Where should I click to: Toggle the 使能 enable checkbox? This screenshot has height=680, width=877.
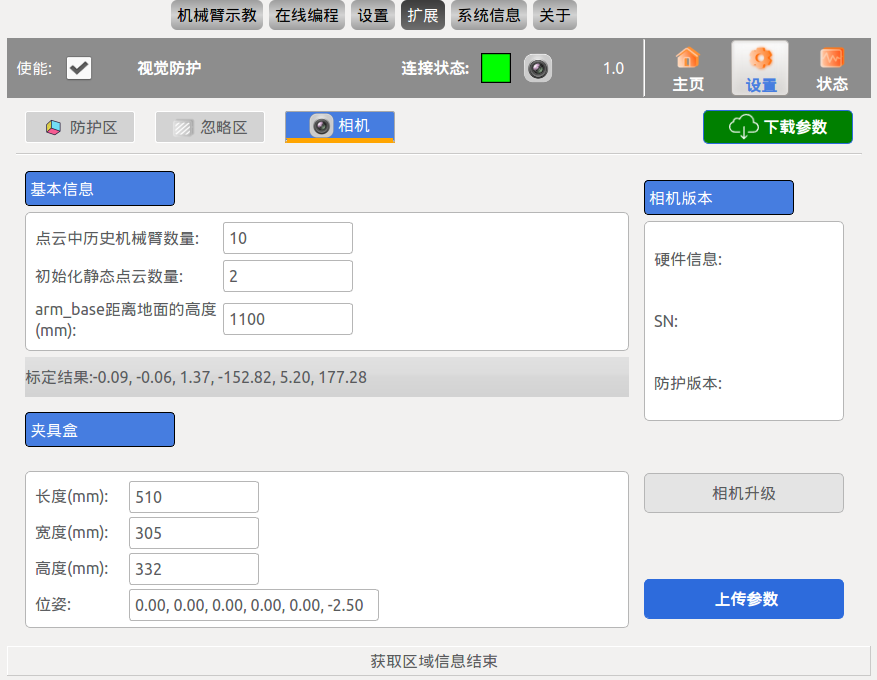coord(79,68)
